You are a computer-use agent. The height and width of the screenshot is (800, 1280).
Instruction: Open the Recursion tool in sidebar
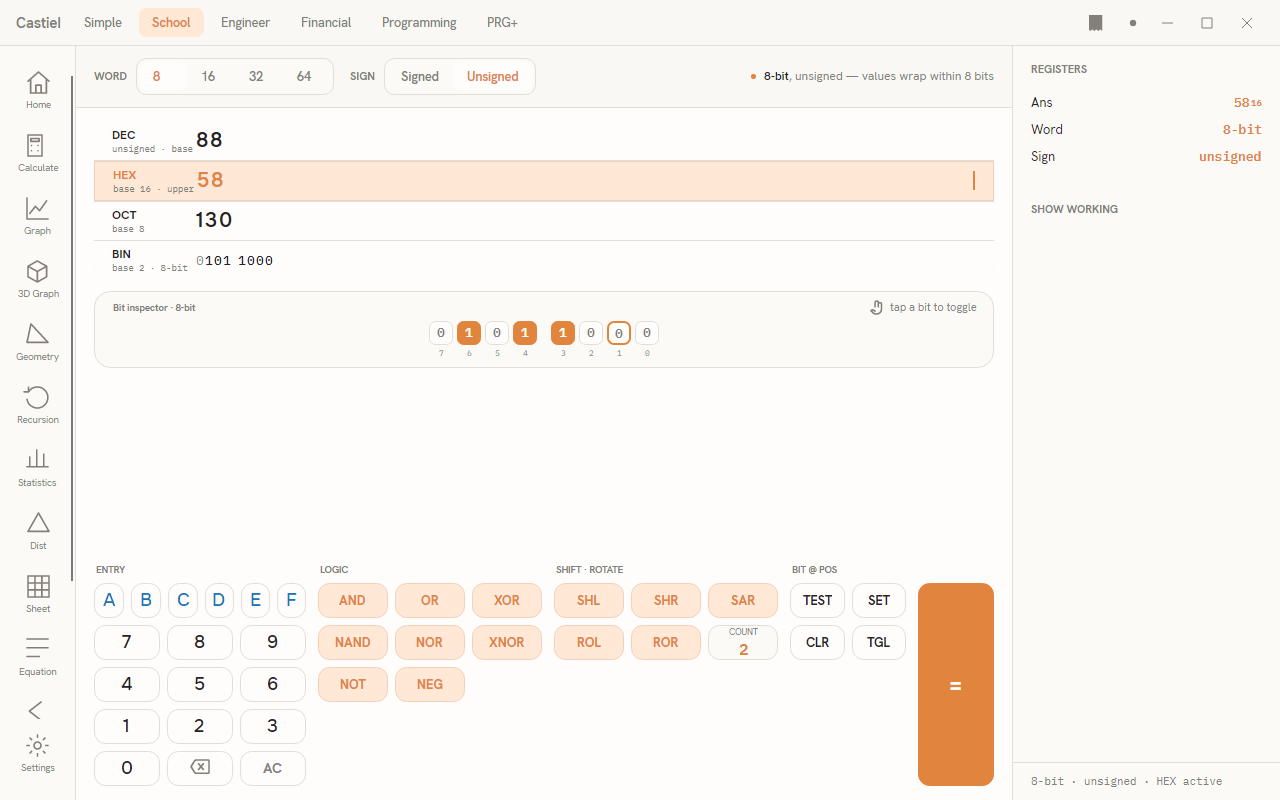(x=38, y=404)
